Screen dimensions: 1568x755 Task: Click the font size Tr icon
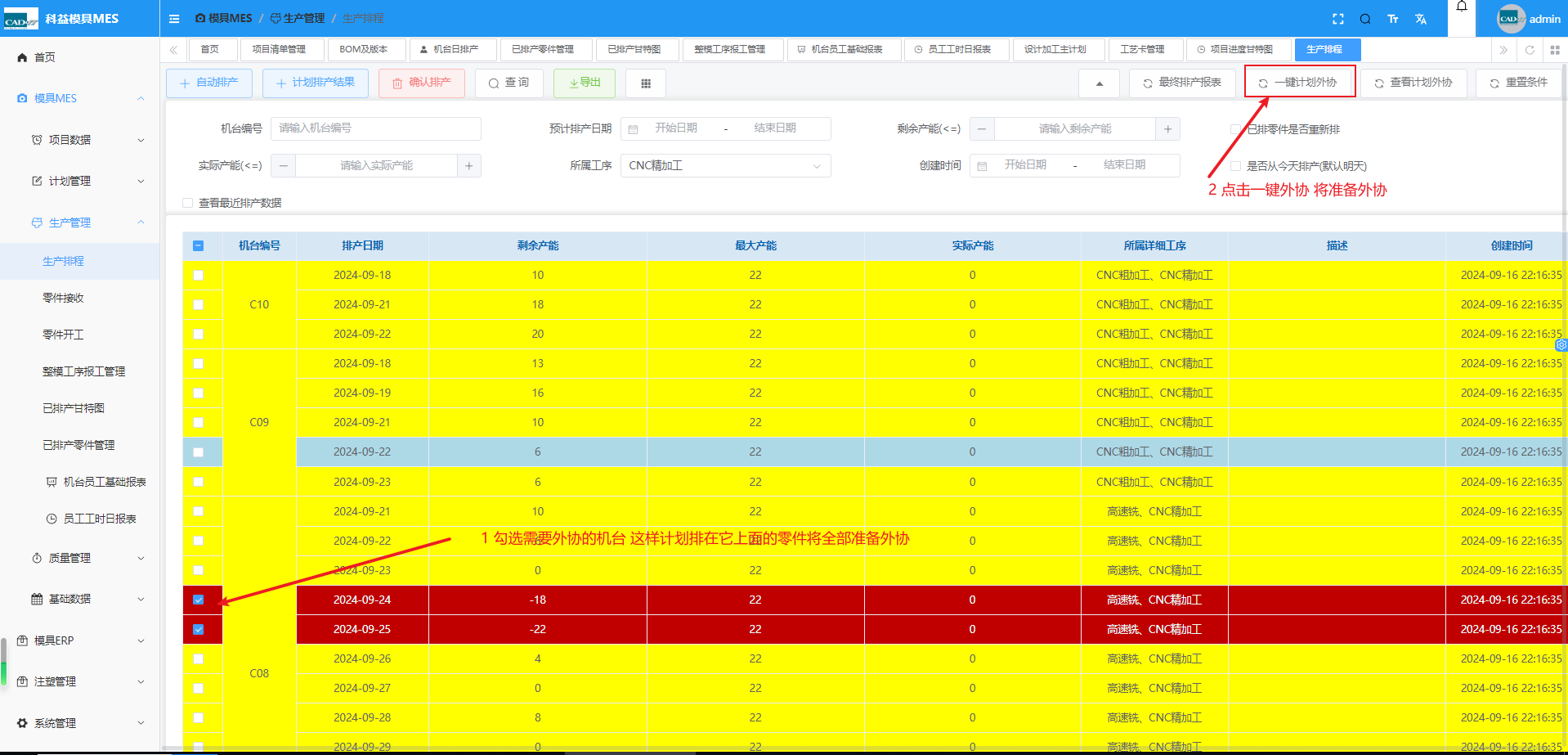tap(1393, 19)
